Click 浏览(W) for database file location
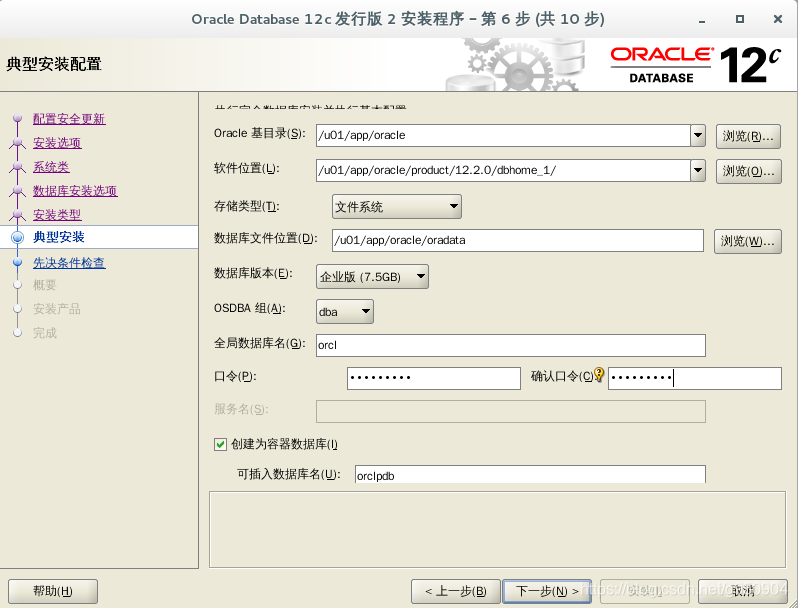 tap(748, 241)
